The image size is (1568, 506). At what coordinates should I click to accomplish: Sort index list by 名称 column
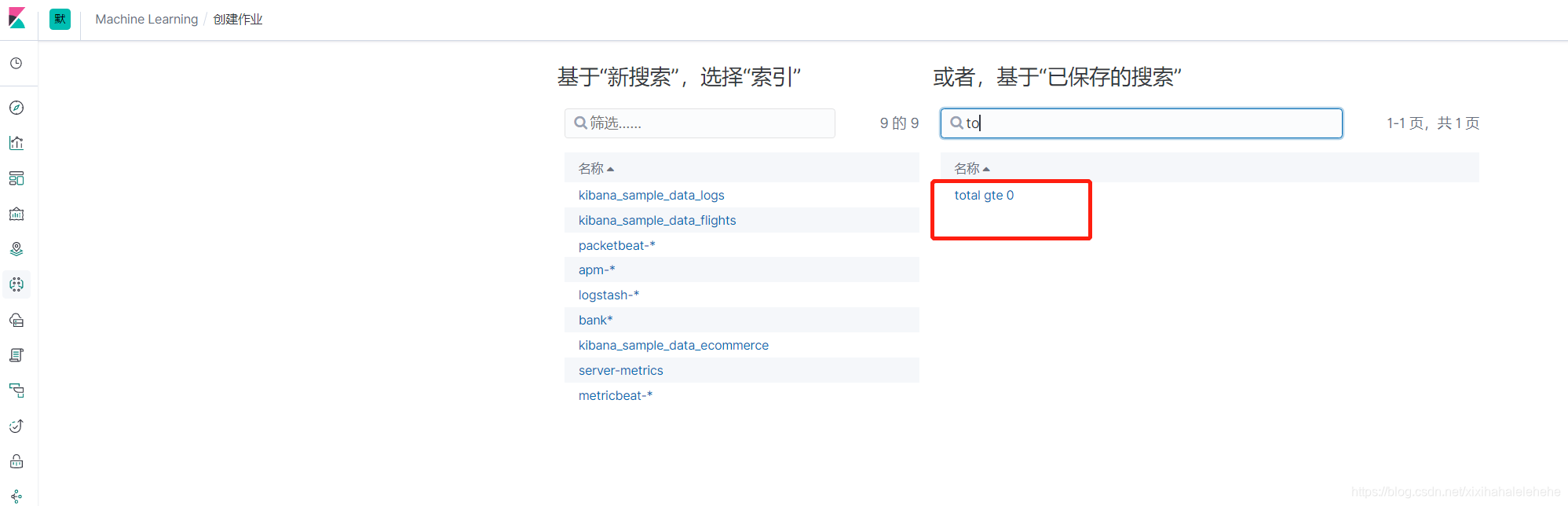point(596,168)
